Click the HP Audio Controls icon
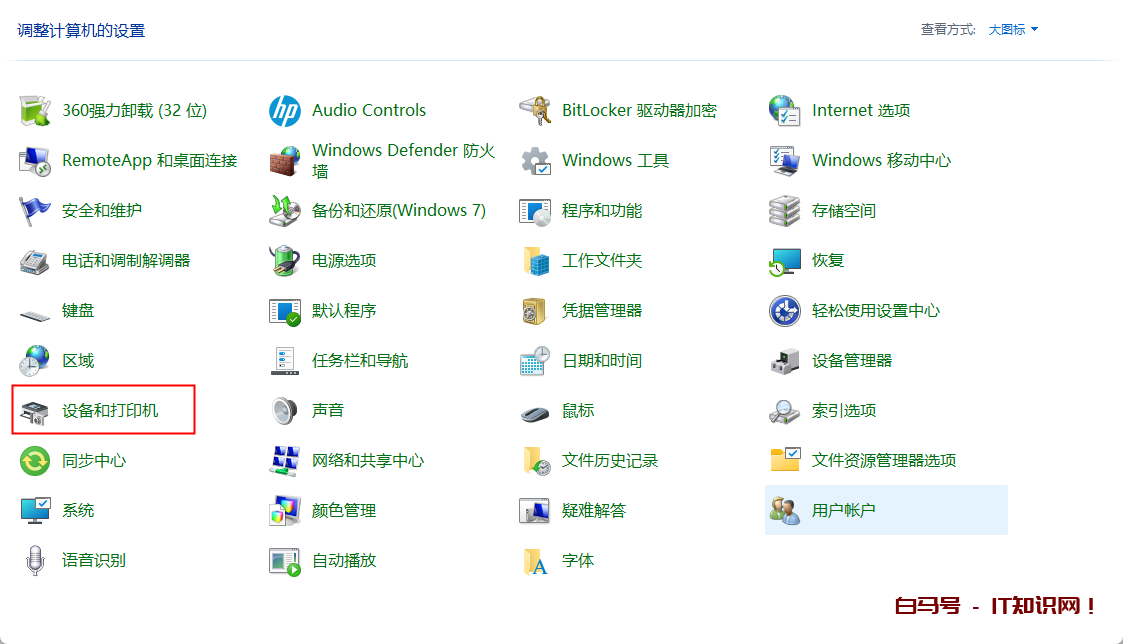 pos(285,111)
